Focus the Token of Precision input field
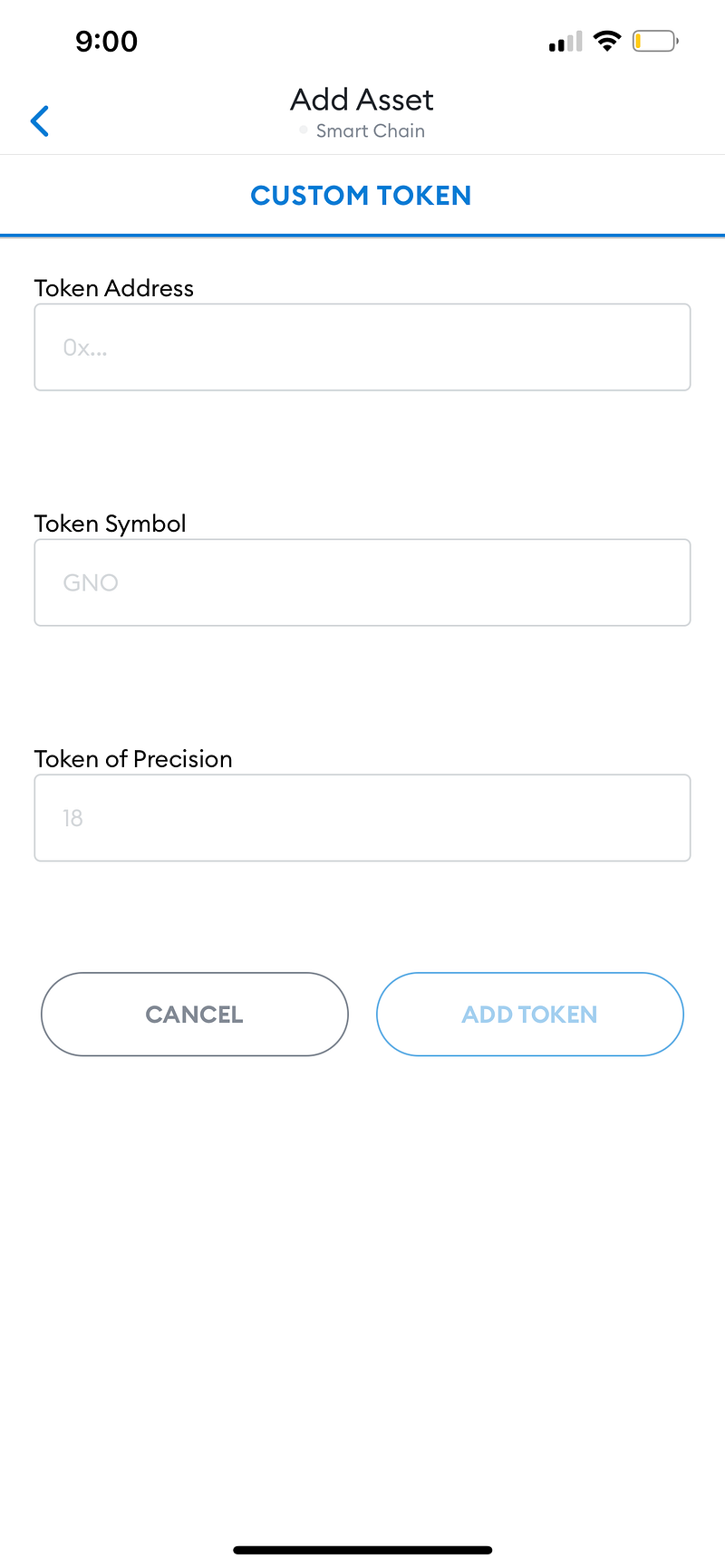Image resolution: width=725 pixels, height=1568 pixels. 362,818
